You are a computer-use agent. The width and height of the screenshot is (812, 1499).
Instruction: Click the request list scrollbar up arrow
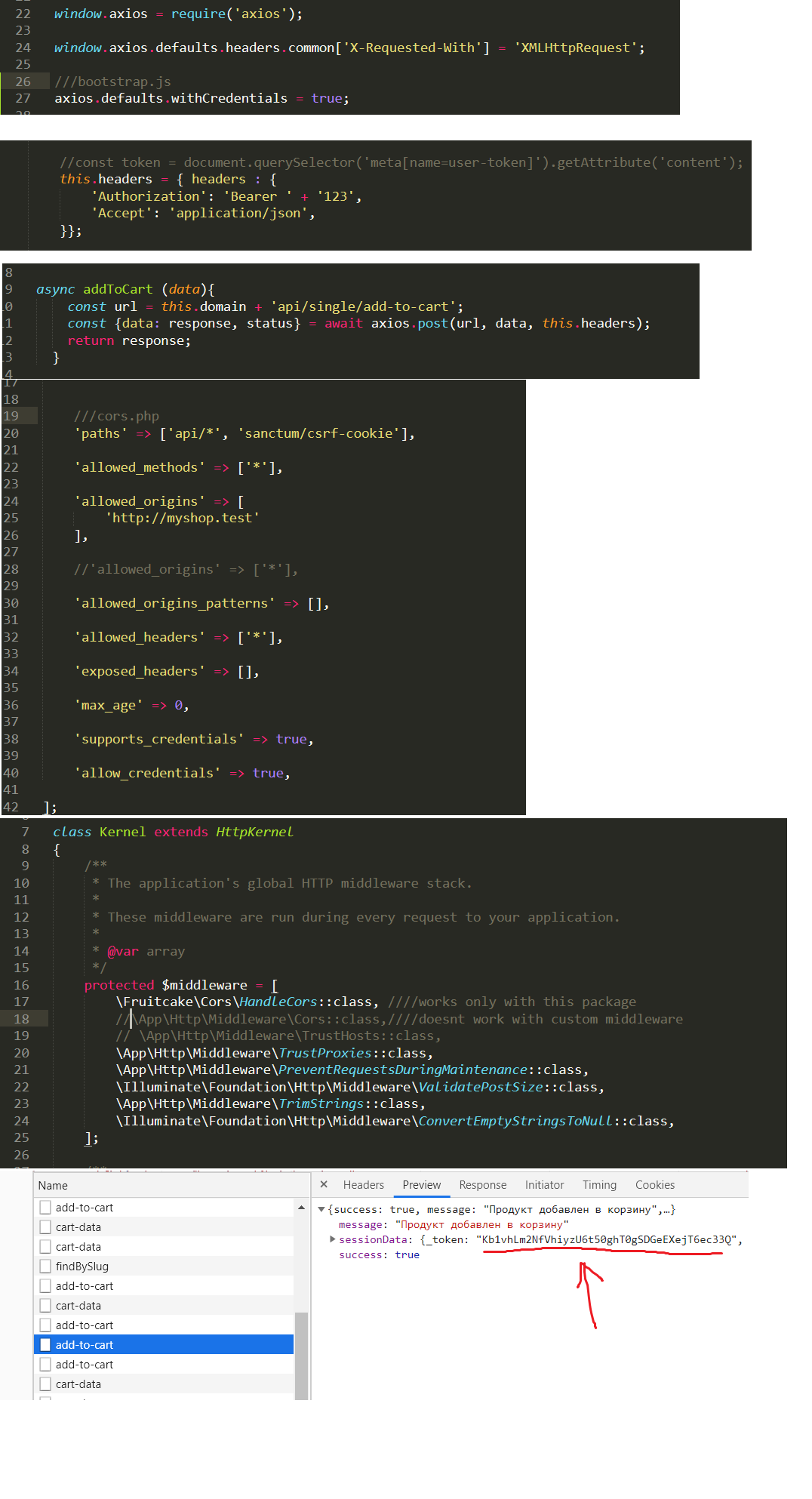click(301, 1208)
